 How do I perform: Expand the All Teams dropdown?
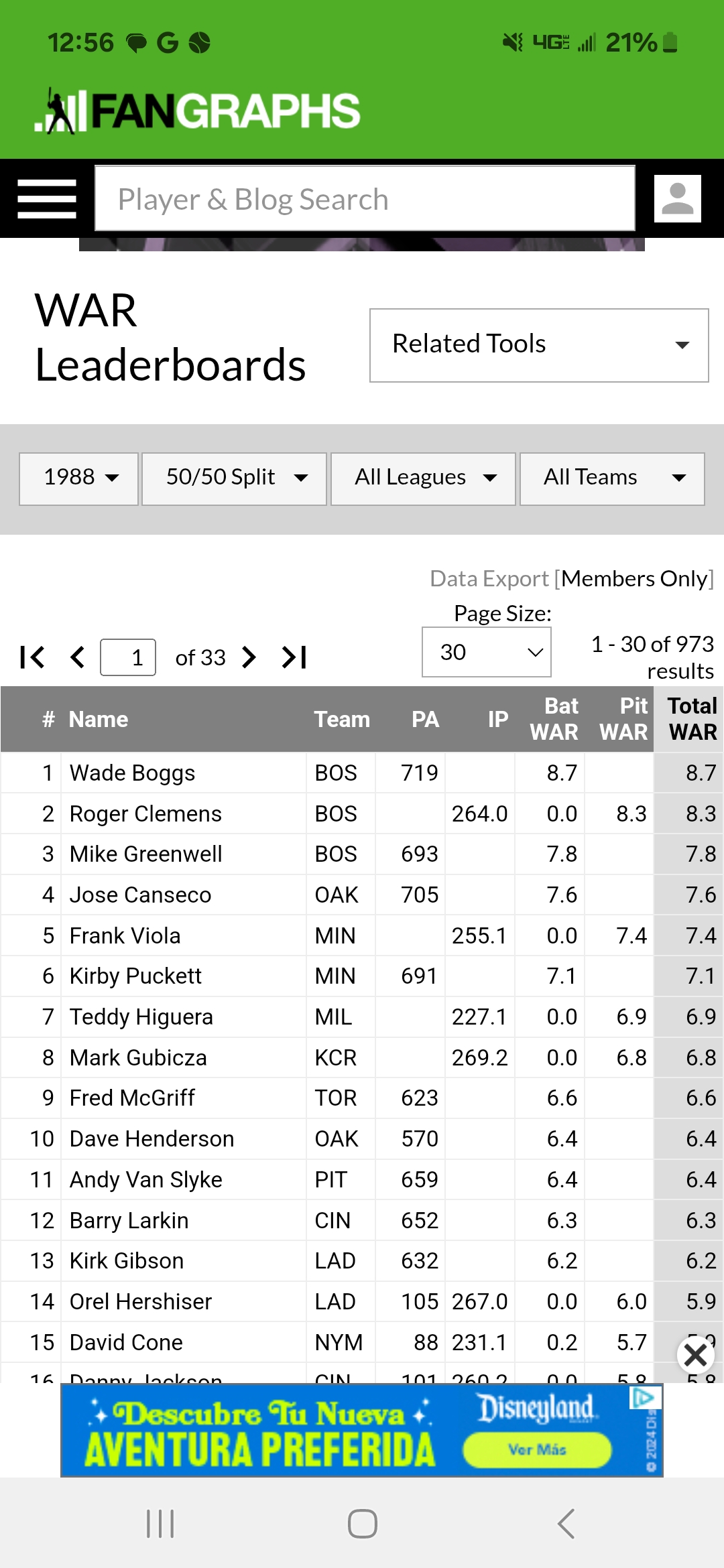[x=612, y=478]
